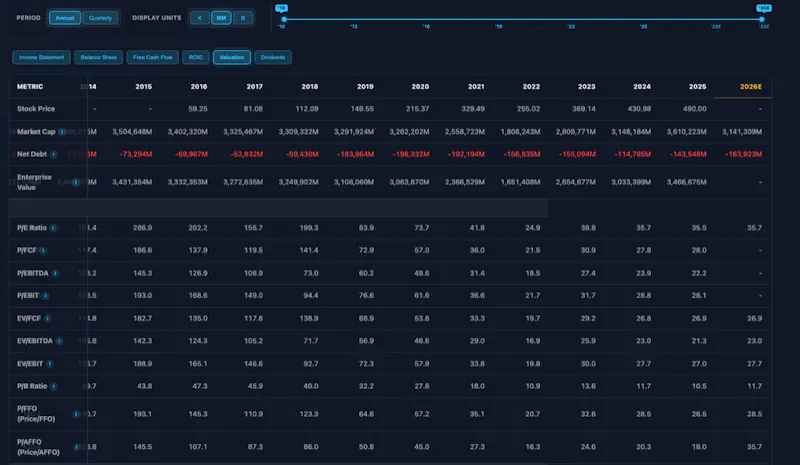Click the right year-range slider handle

click(762, 19)
